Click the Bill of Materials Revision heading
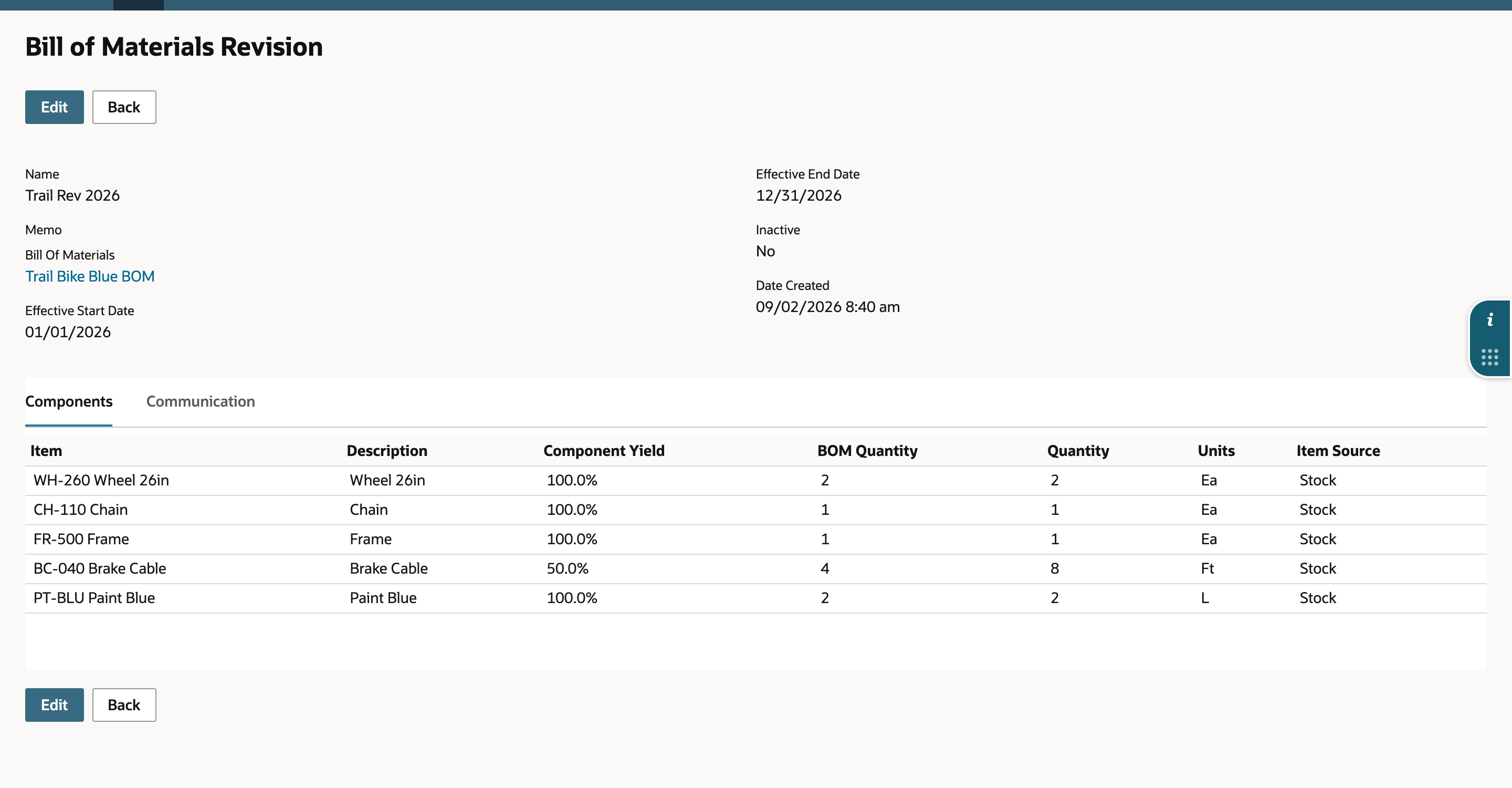The height and width of the screenshot is (788, 1512). [x=174, y=47]
